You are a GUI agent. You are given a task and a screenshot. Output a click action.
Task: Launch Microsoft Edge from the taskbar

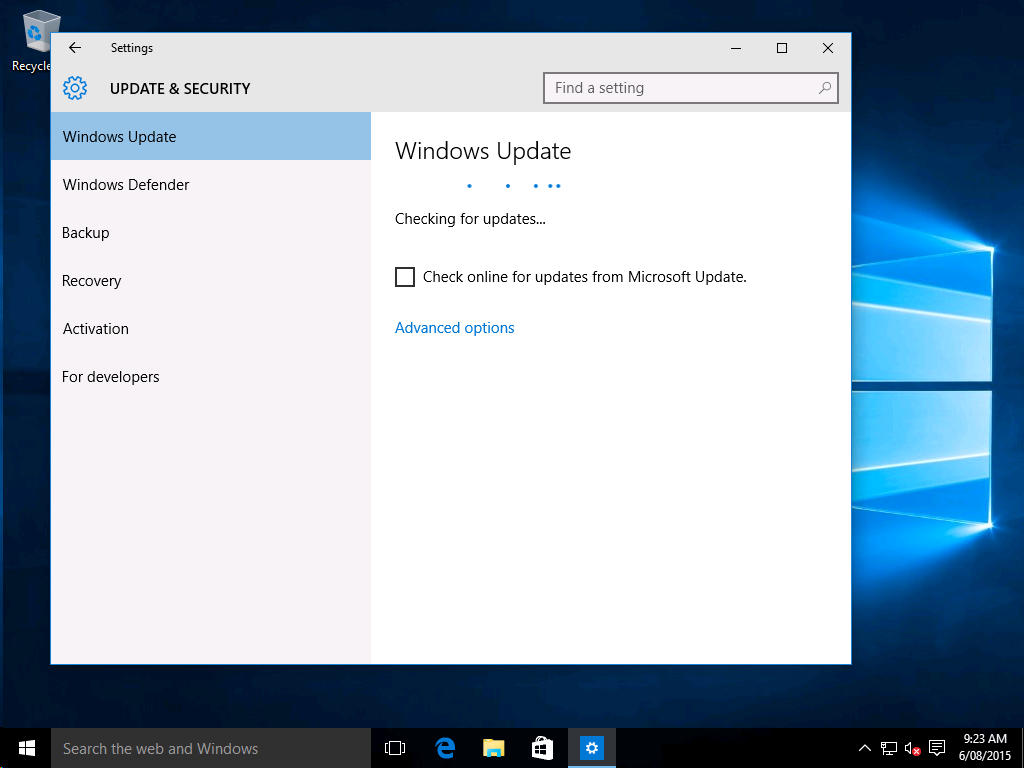click(445, 748)
